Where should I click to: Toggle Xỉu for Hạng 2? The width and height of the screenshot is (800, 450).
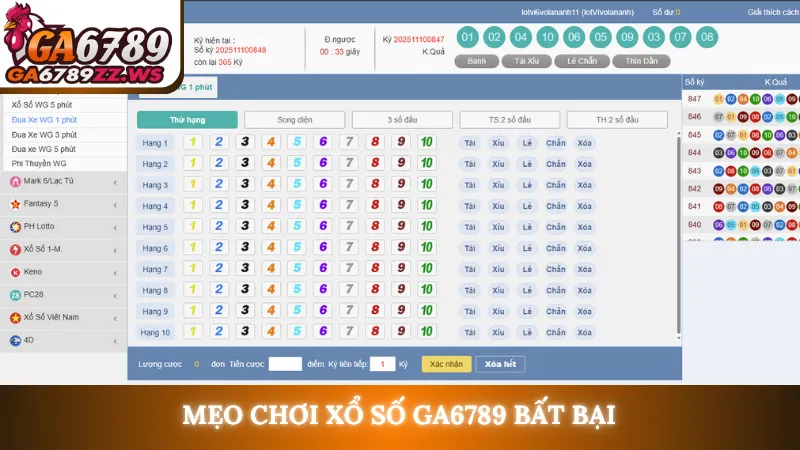(498, 164)
